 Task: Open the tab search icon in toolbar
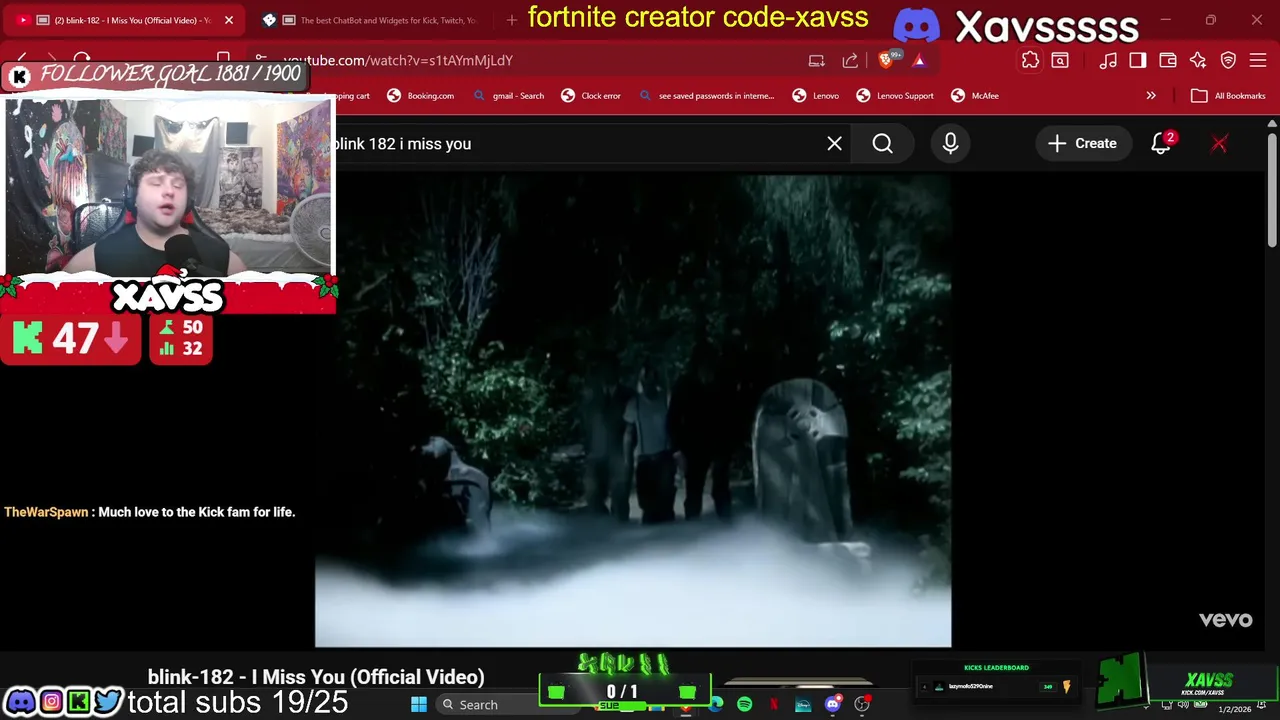click(x=1060, y=60)
